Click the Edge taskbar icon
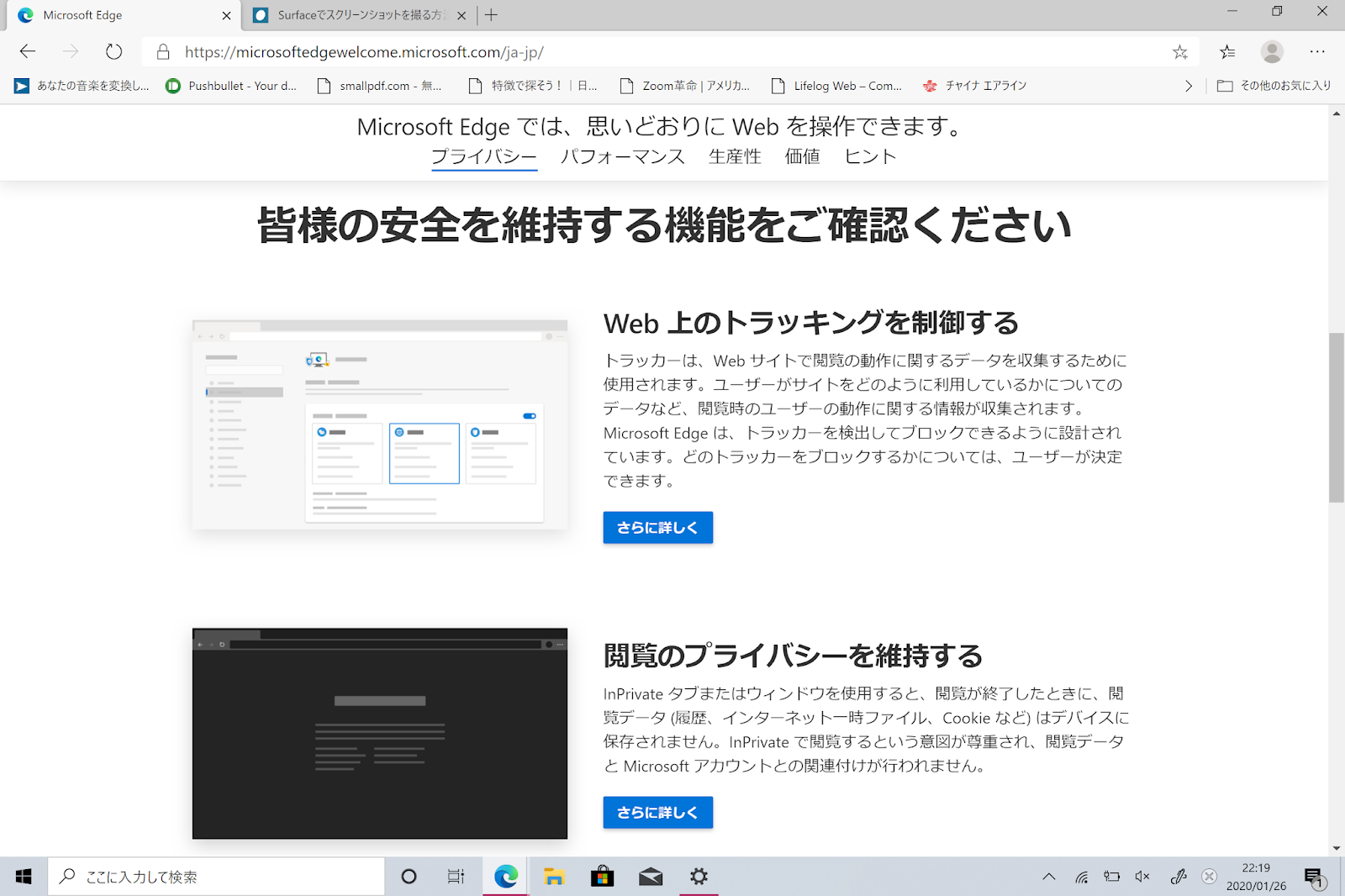1345x896 pixels. click(505, 877)
